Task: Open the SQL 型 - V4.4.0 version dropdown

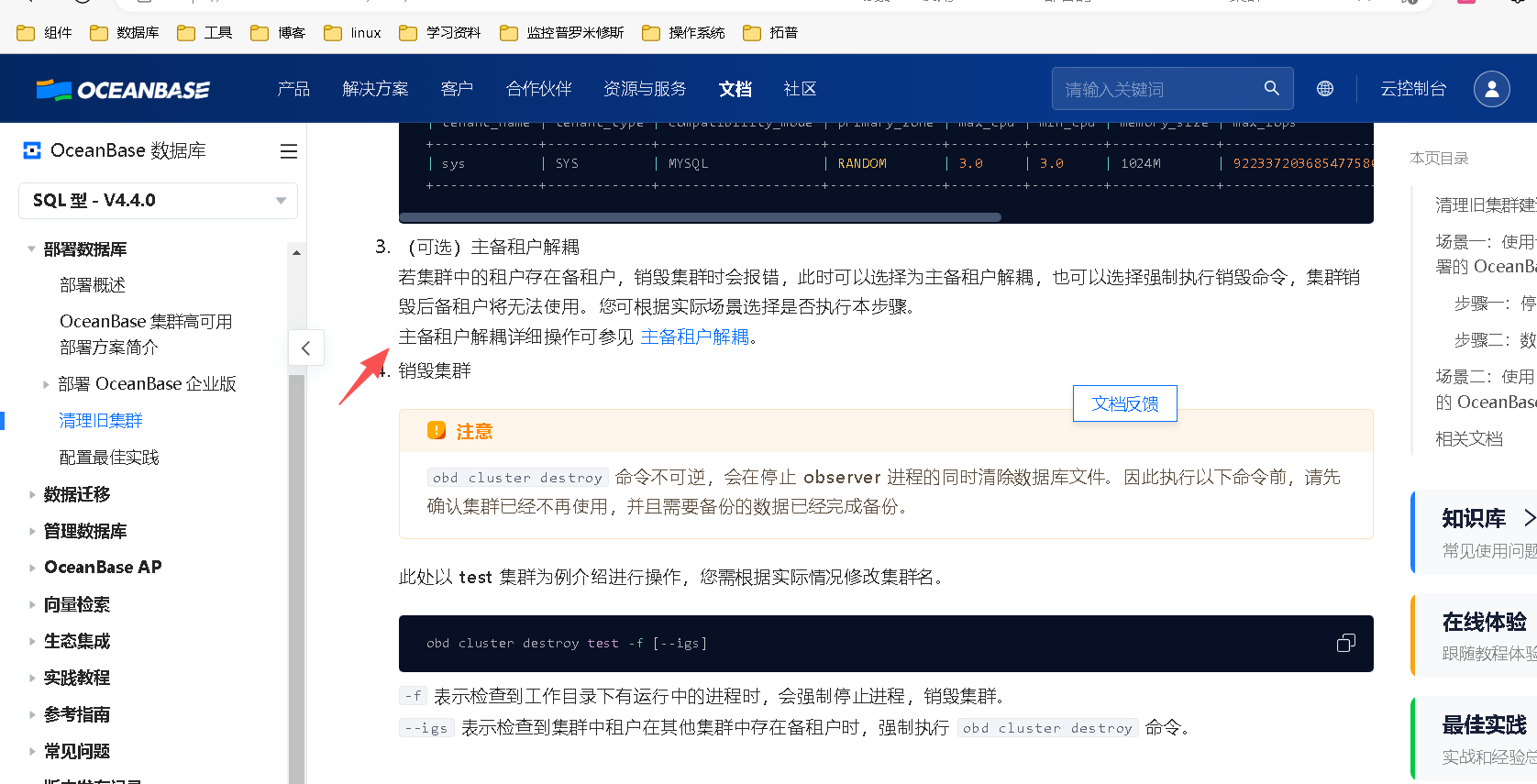Action: point(158,201)
